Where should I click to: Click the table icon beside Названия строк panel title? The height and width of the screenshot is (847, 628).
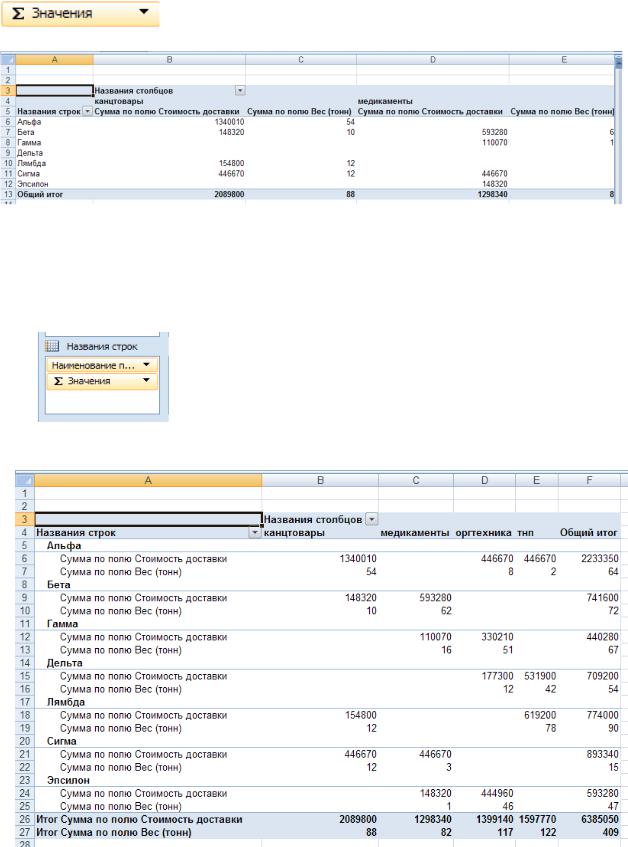(52, 346)
